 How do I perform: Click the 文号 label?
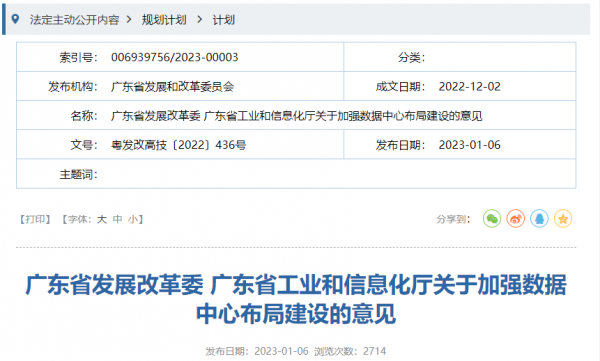click(x=84, y=145)
